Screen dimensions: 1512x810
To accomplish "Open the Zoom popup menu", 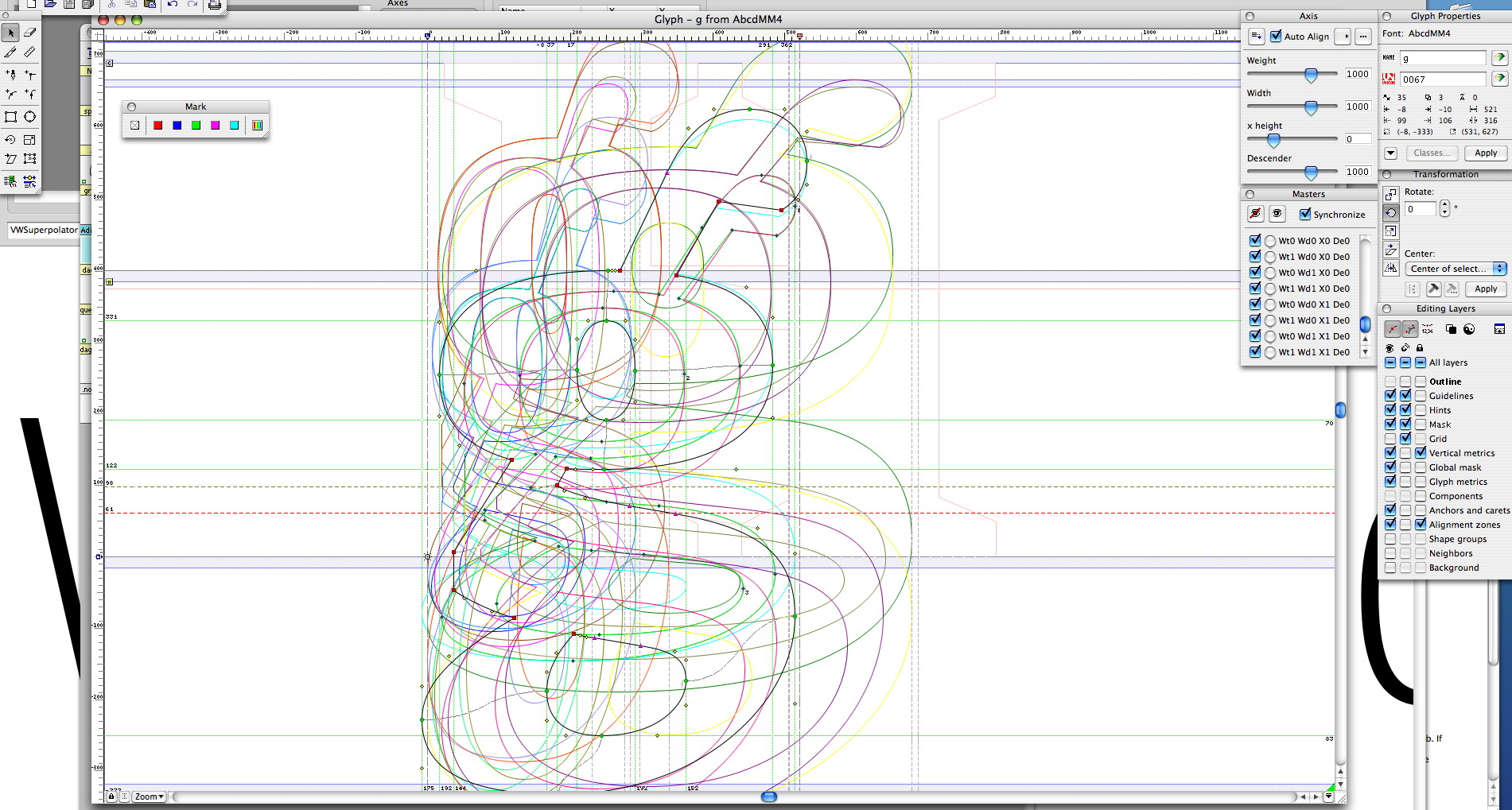I will point(149,796).
